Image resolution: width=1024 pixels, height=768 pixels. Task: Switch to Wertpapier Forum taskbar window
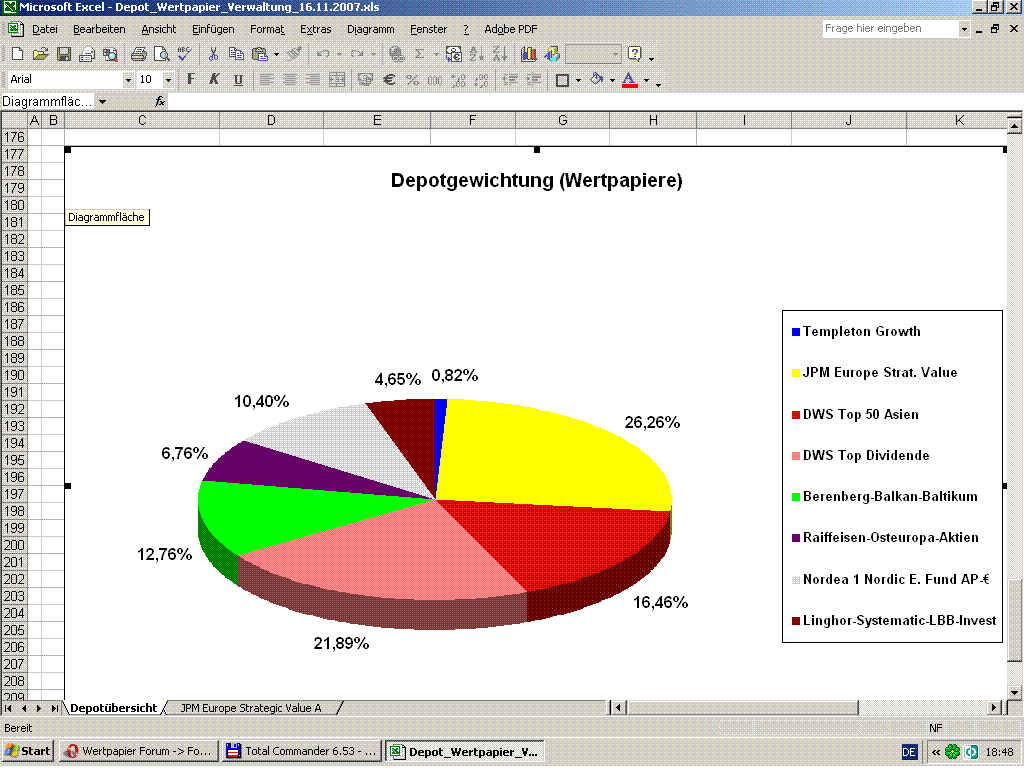[x=138, y=751]
